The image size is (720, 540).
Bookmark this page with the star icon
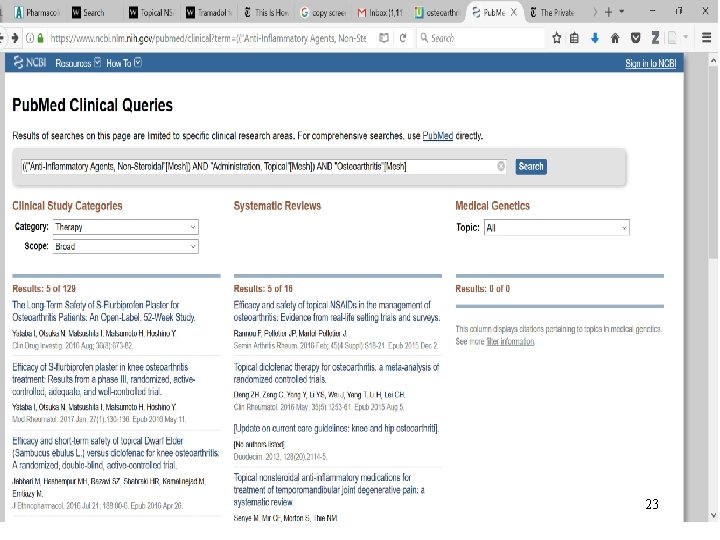coord(557,38)
